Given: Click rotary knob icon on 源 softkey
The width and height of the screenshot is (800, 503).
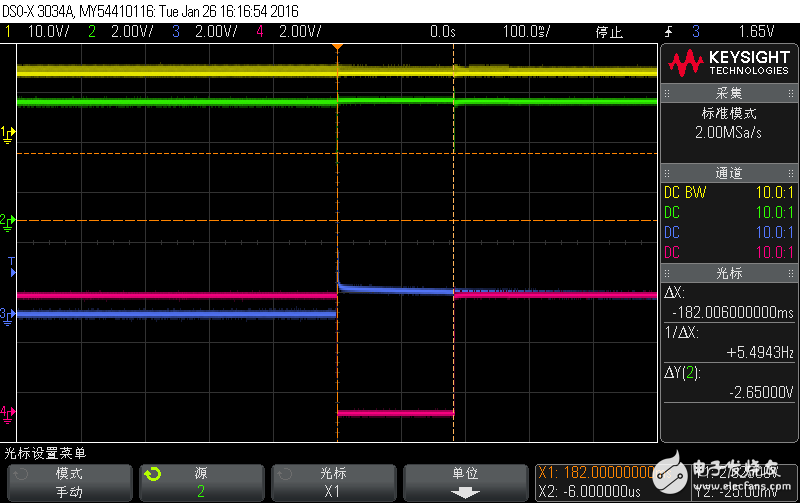Looking at the screenshot, I should click(x=151, y=473).
